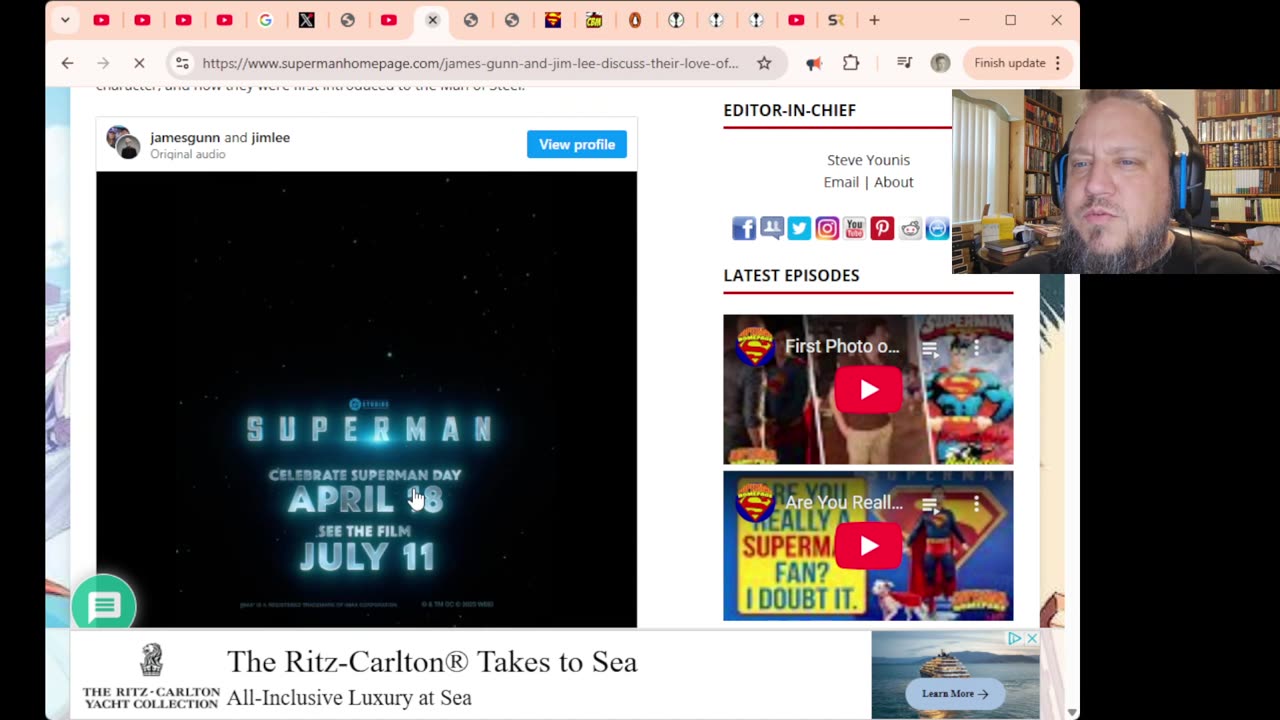Click the EDITOR-IN-CHIEF heading

pyautogui.click(x=790, y=110)
